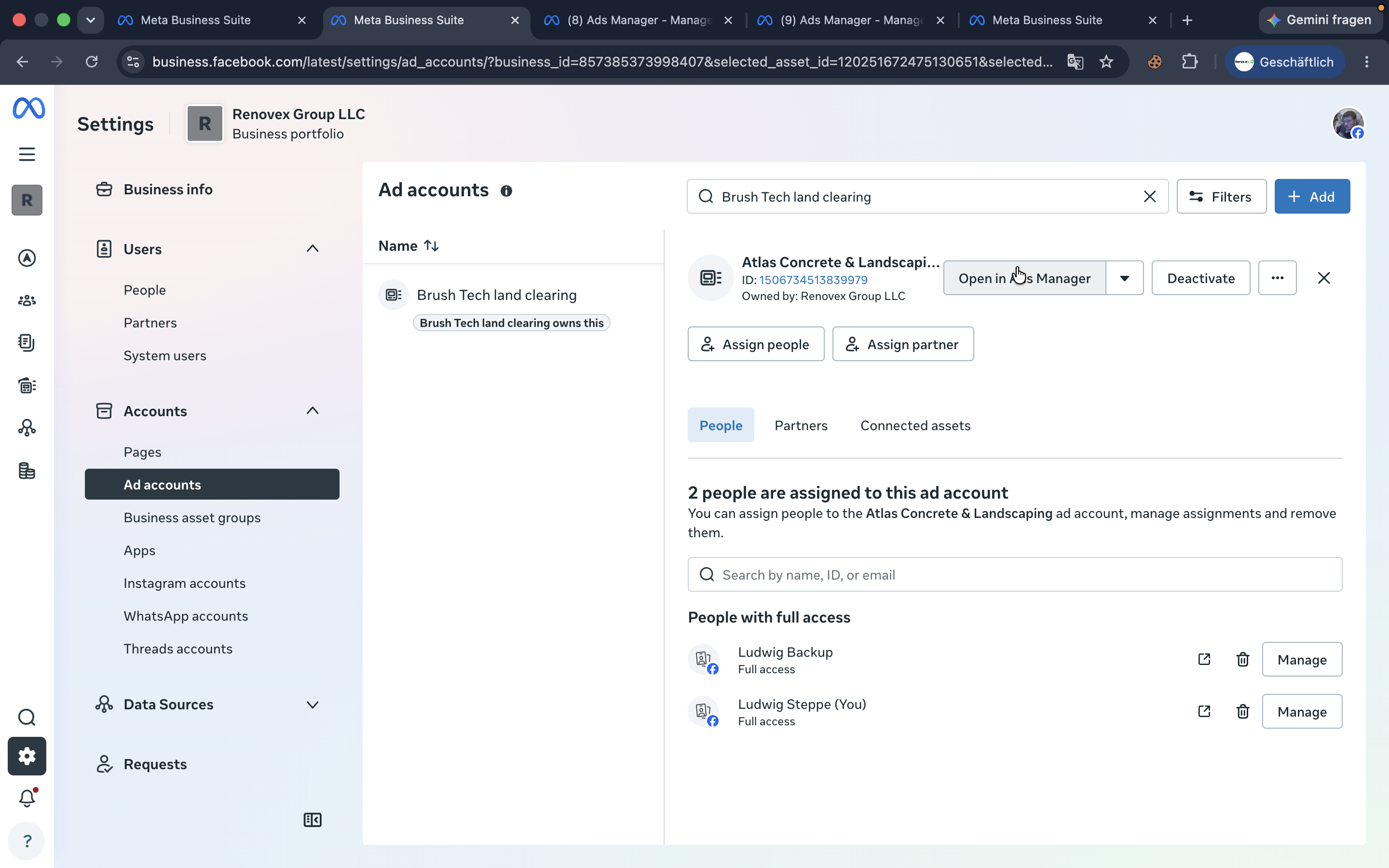The width and height of the screenshot is (1389, 868).
Task: Open the billing coins icon in rail
Action: (27, 471)
